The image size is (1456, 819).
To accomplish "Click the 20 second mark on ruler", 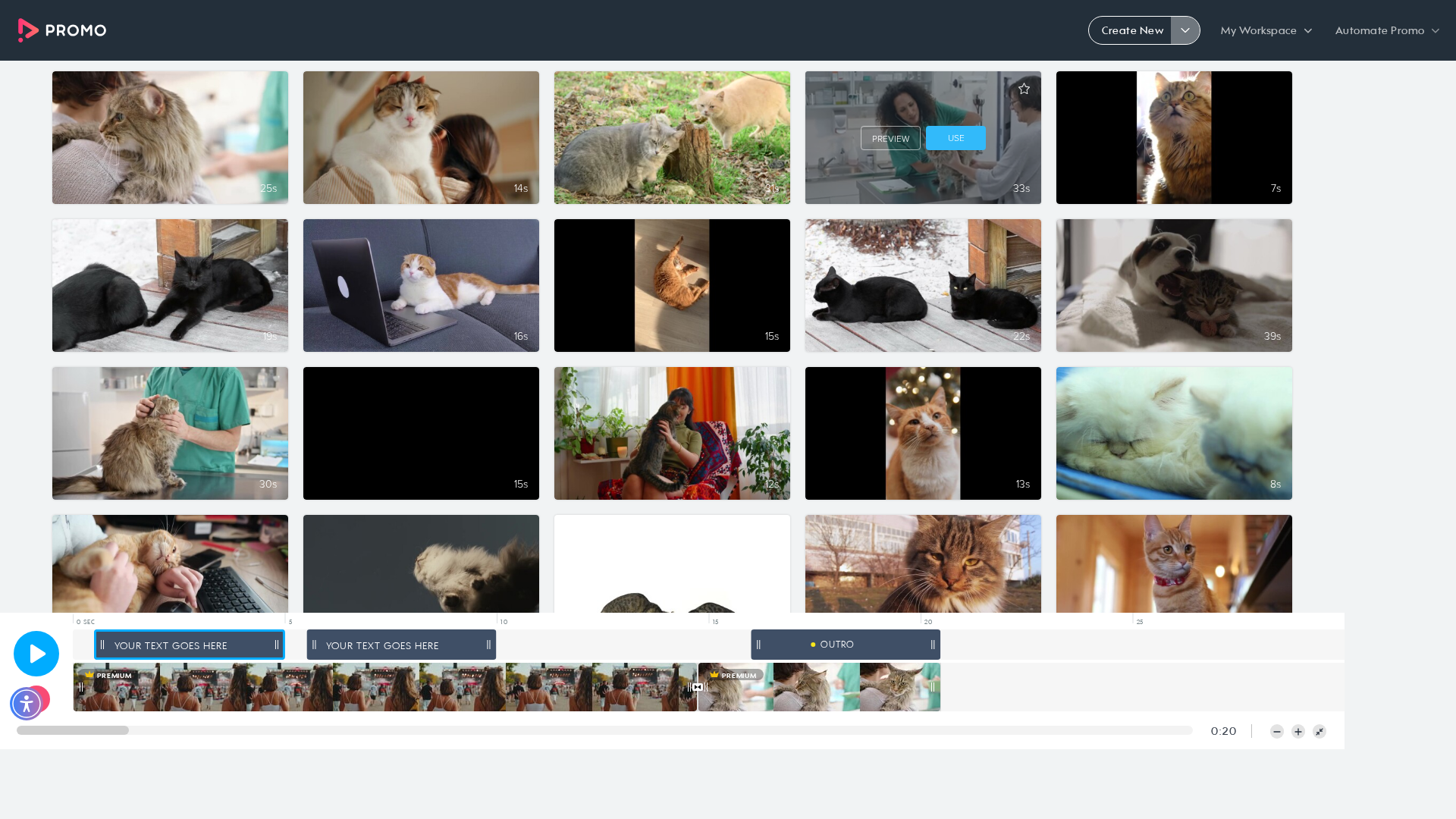I will [927, 622].
